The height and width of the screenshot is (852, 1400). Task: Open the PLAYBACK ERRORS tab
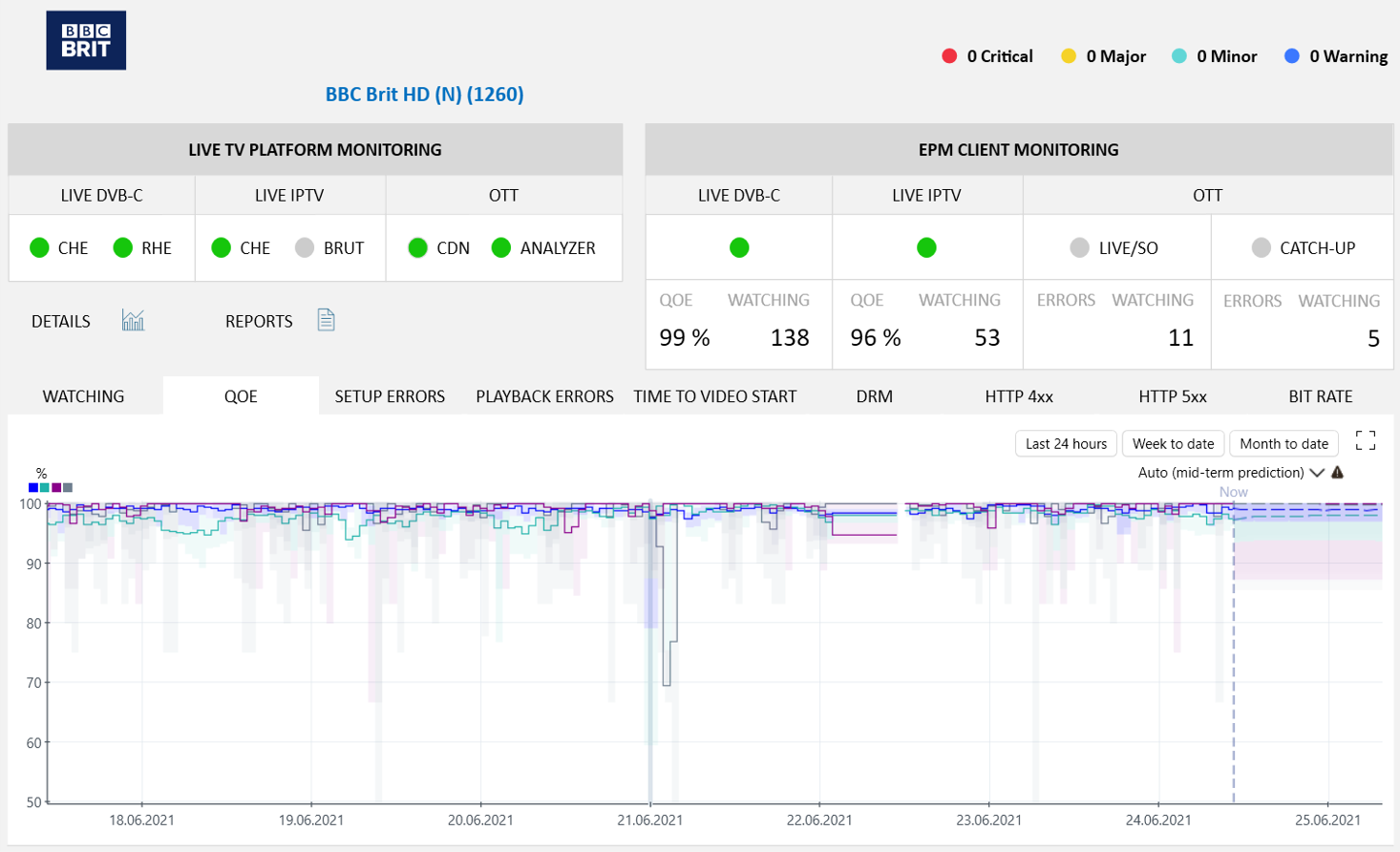tap(544, 396)
